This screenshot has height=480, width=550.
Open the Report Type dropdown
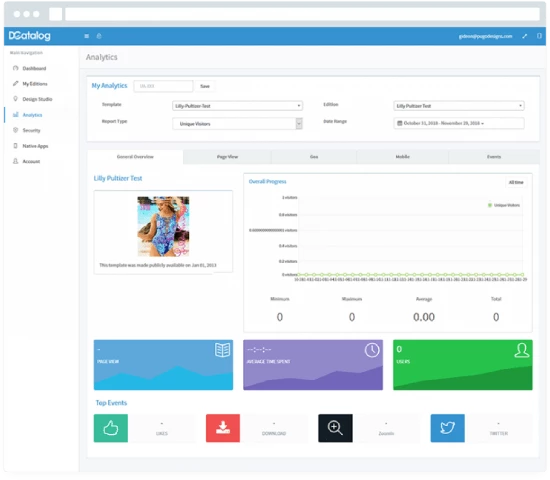click(x=237, y=124)
